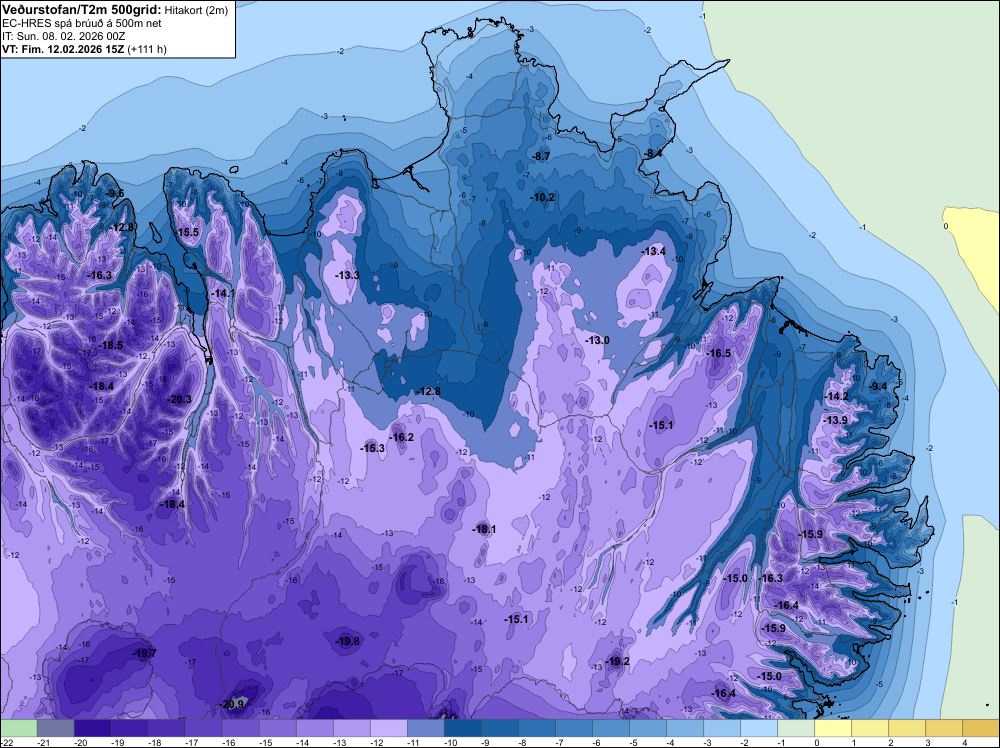
Task: Select the 0 legend color swatch
Action: pos(832,728)
